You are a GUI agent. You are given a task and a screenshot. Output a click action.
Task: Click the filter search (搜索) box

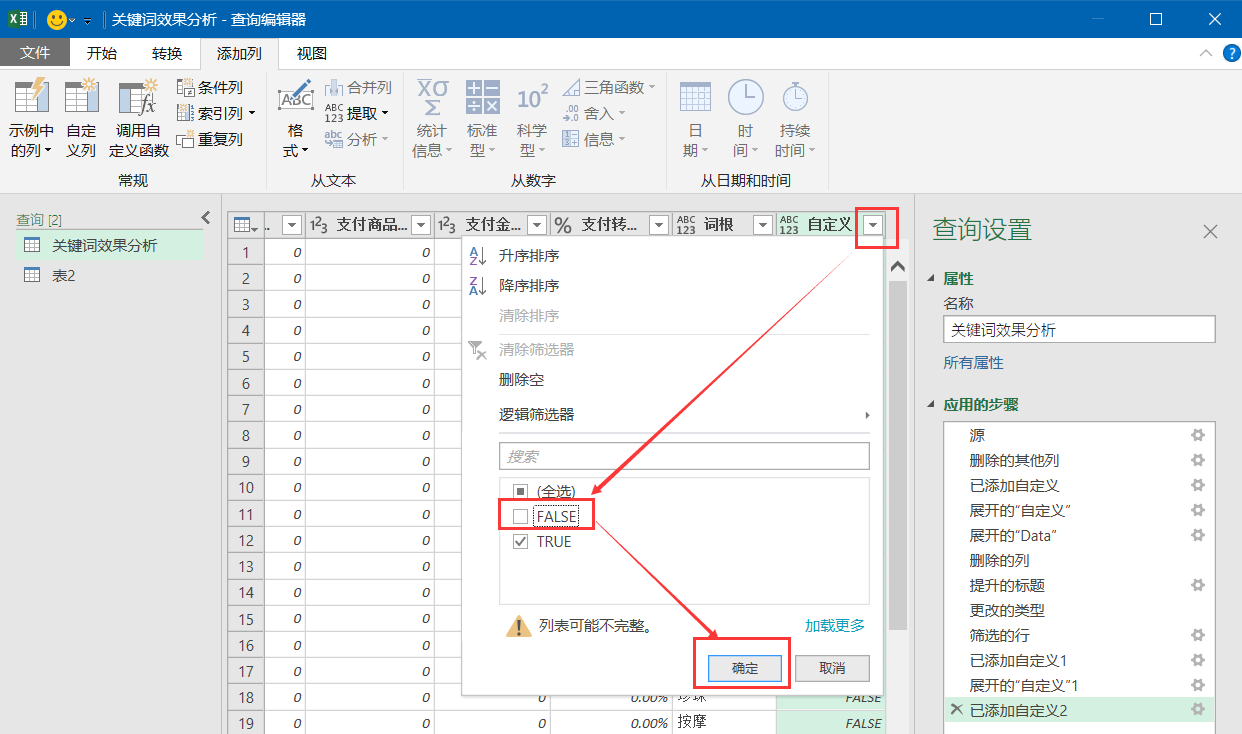coord(684,456)
